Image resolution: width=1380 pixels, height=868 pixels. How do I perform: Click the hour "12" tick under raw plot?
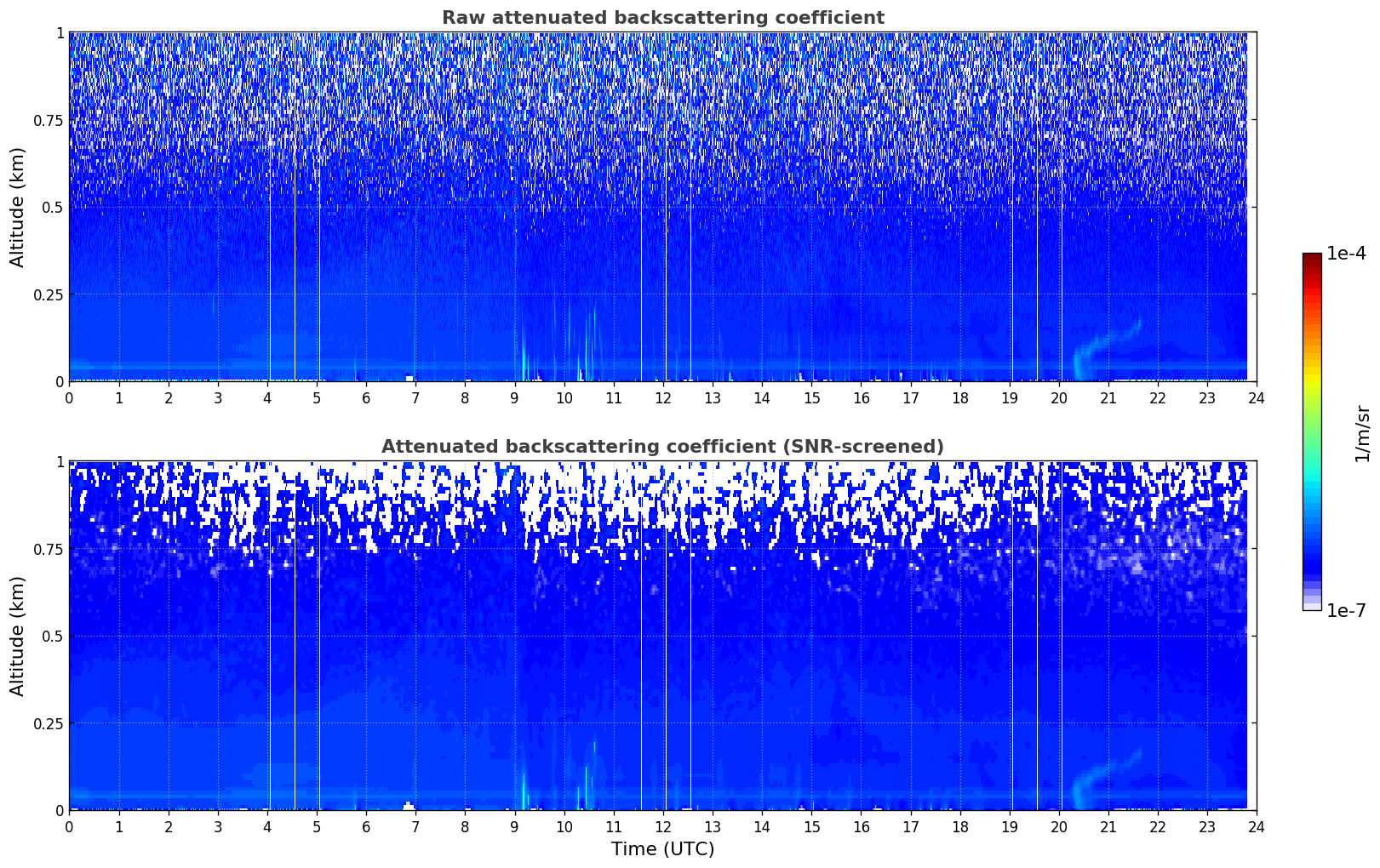point(662,397)
